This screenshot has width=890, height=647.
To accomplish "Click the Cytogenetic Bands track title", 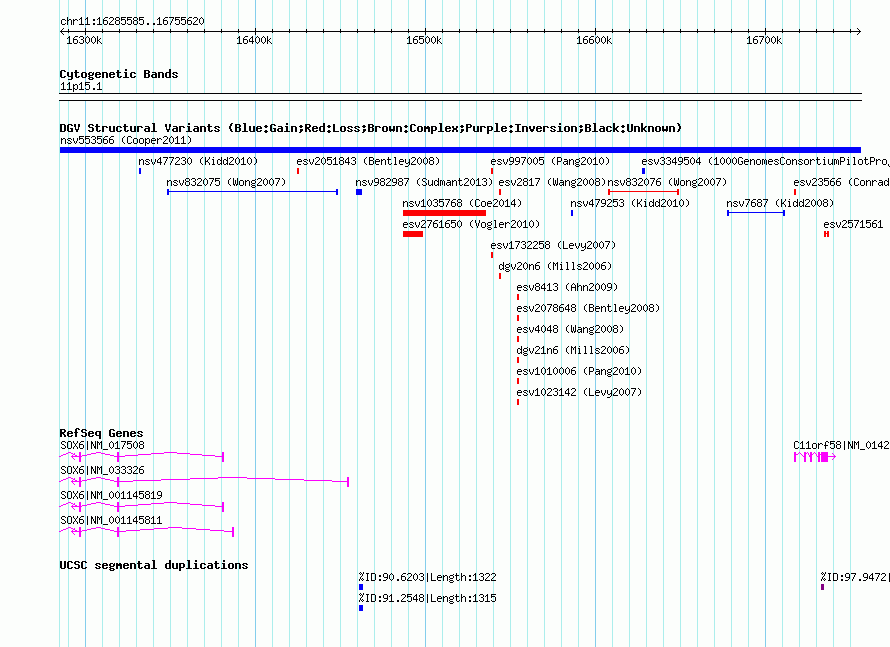I will click(119, 74).
